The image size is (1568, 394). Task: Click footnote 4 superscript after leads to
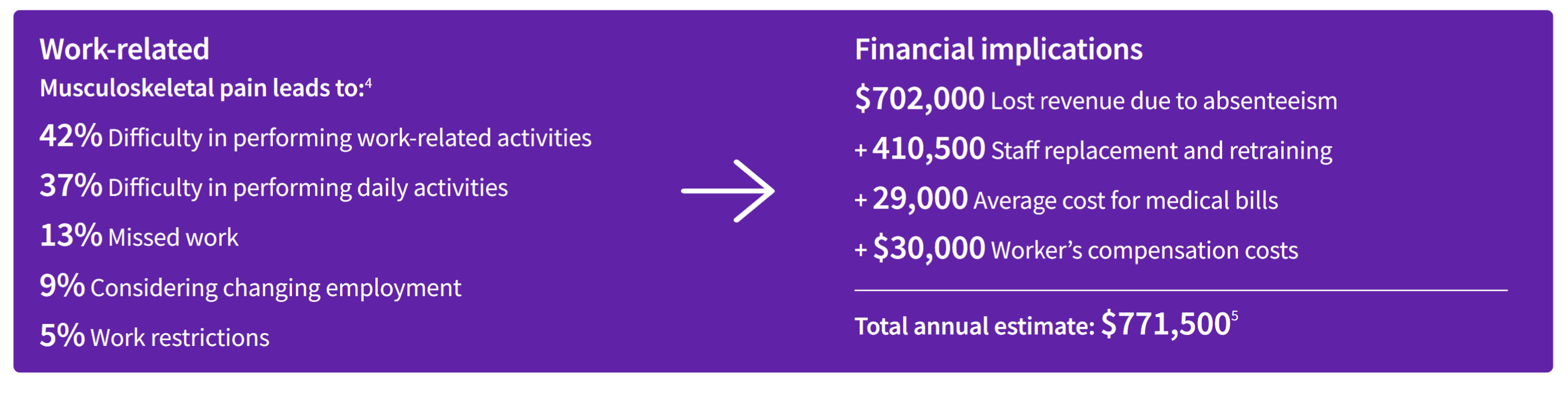[368, 82]
